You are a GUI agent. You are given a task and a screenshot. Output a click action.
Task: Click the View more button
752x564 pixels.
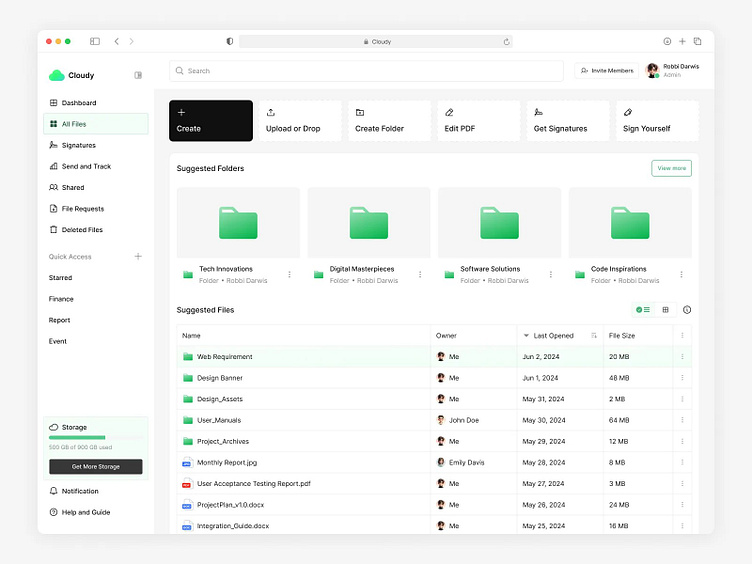pyautogui.click(x=671, y=168)
